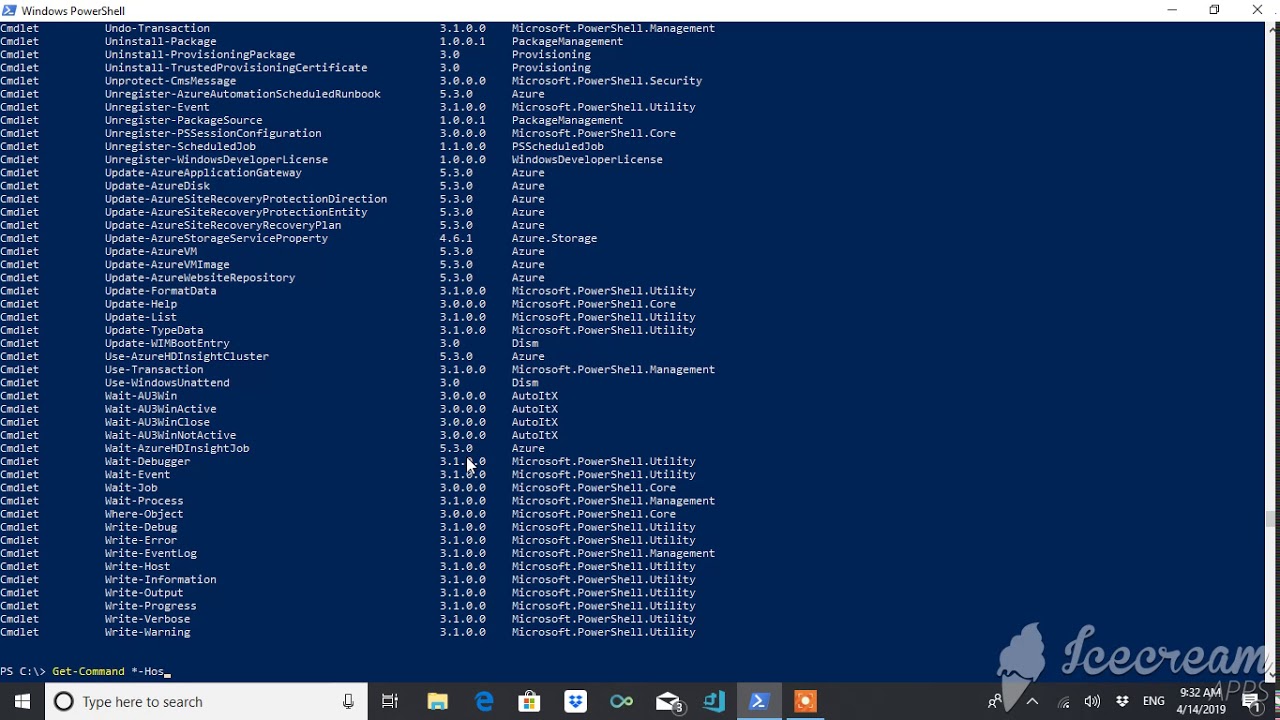
Task: Open the orange screen recorder taskbar icon
Action: (805, 702)
